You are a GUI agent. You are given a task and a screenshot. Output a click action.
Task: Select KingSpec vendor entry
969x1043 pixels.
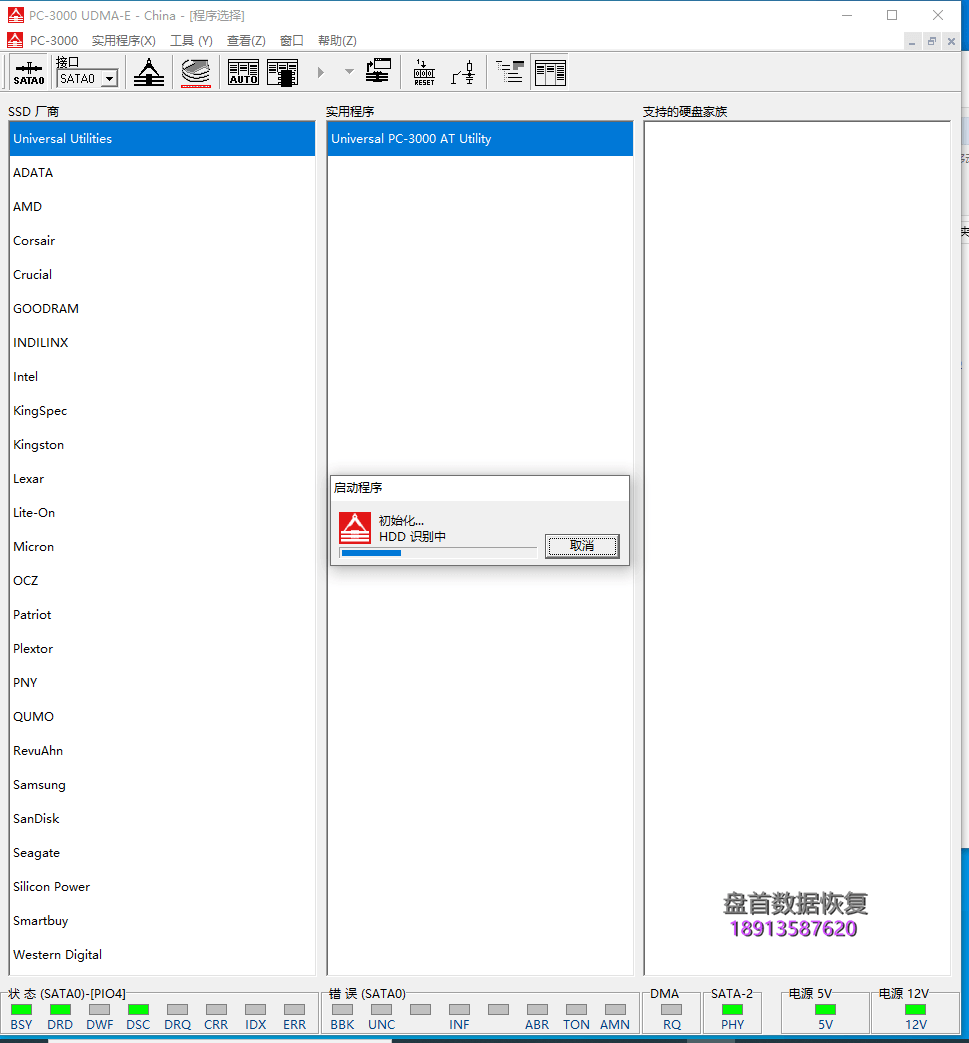162,410
